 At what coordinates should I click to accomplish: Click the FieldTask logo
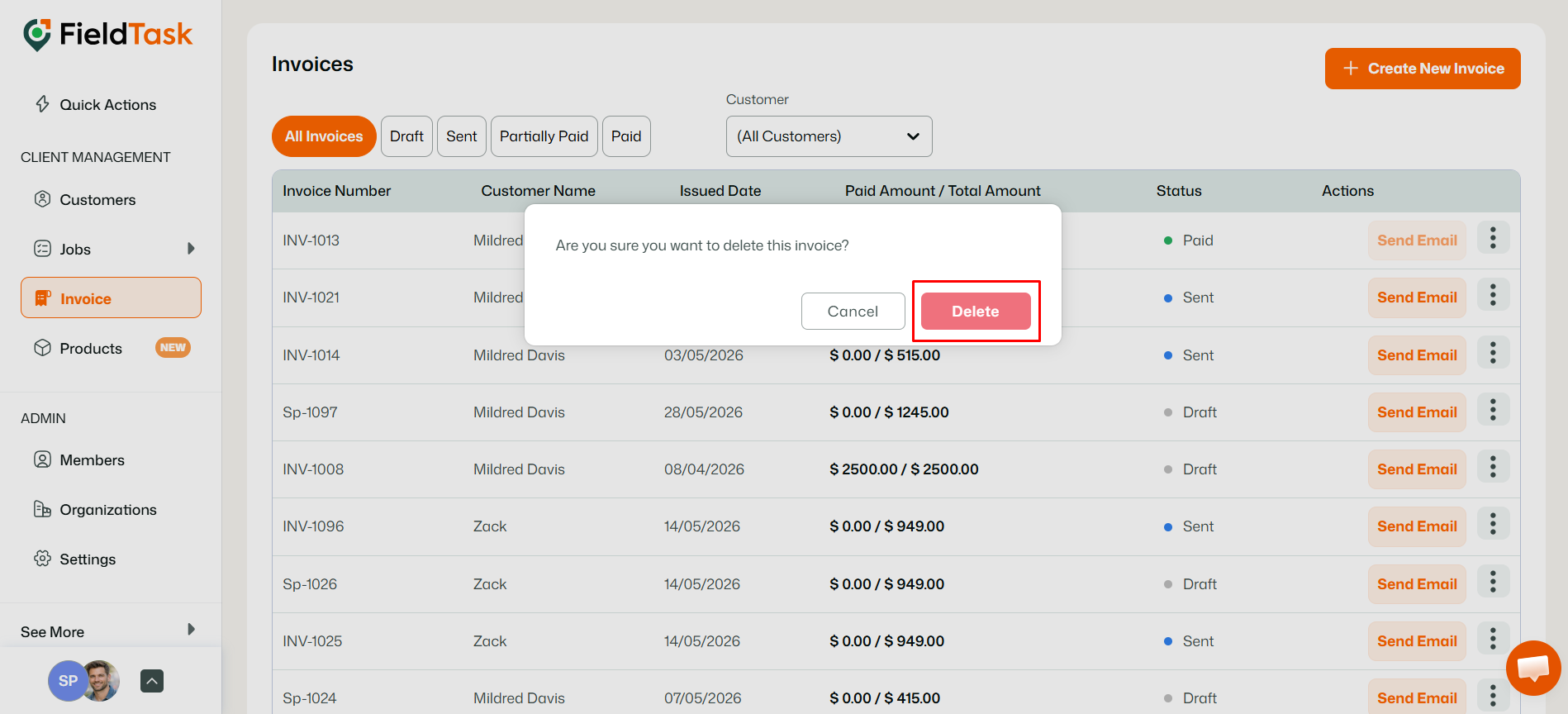click(107, 35)
